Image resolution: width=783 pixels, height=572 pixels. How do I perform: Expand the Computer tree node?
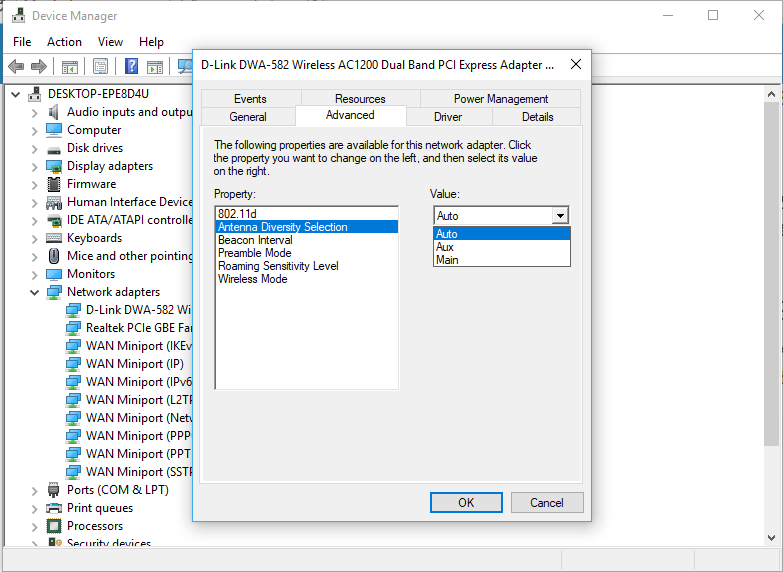34,131
